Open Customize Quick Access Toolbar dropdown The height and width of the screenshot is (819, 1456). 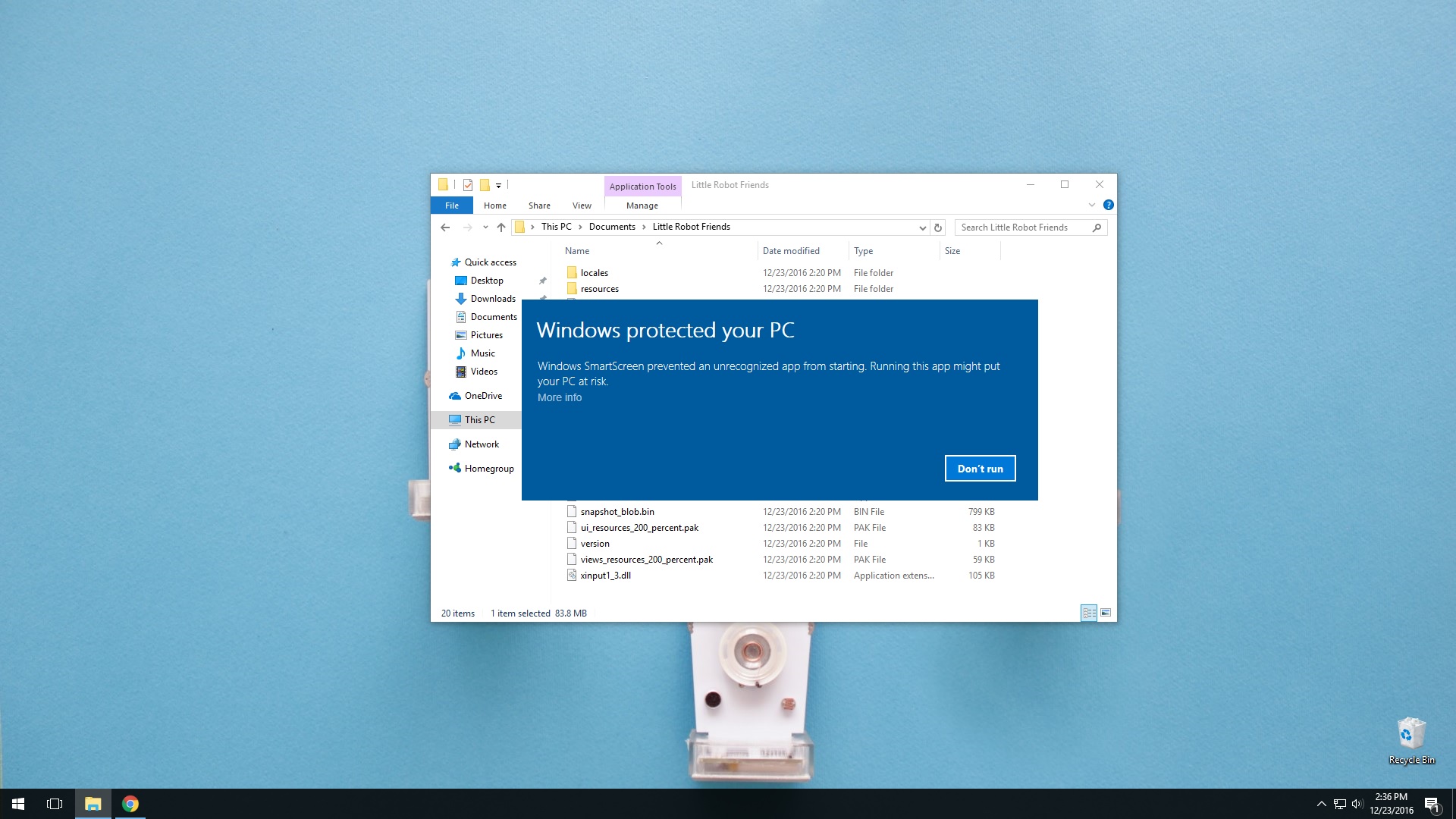coord(498,185)
